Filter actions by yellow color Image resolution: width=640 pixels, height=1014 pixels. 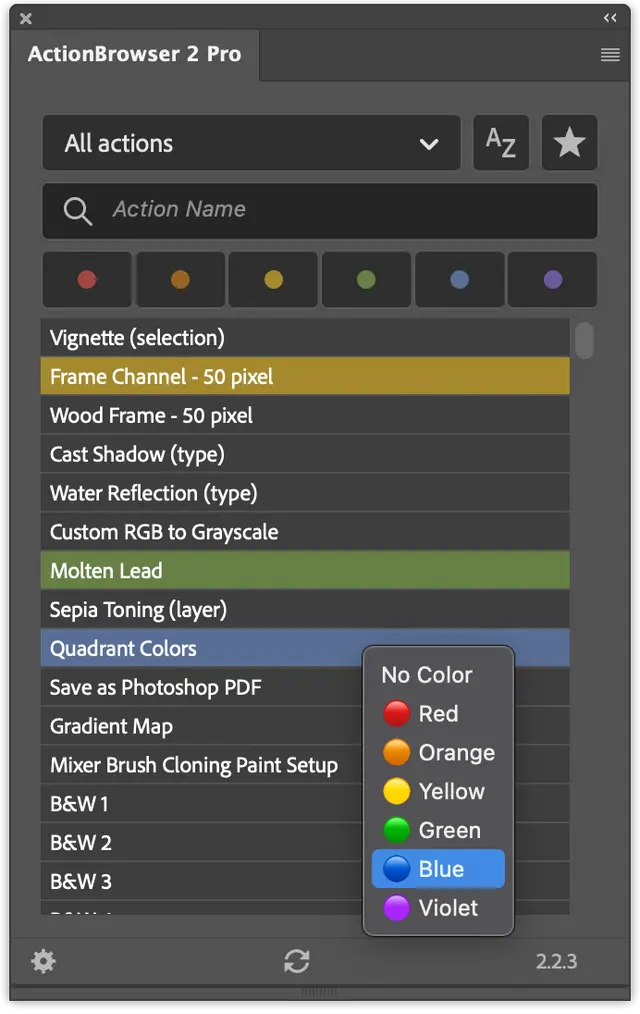pyautogui.click(x=273, y=279)
